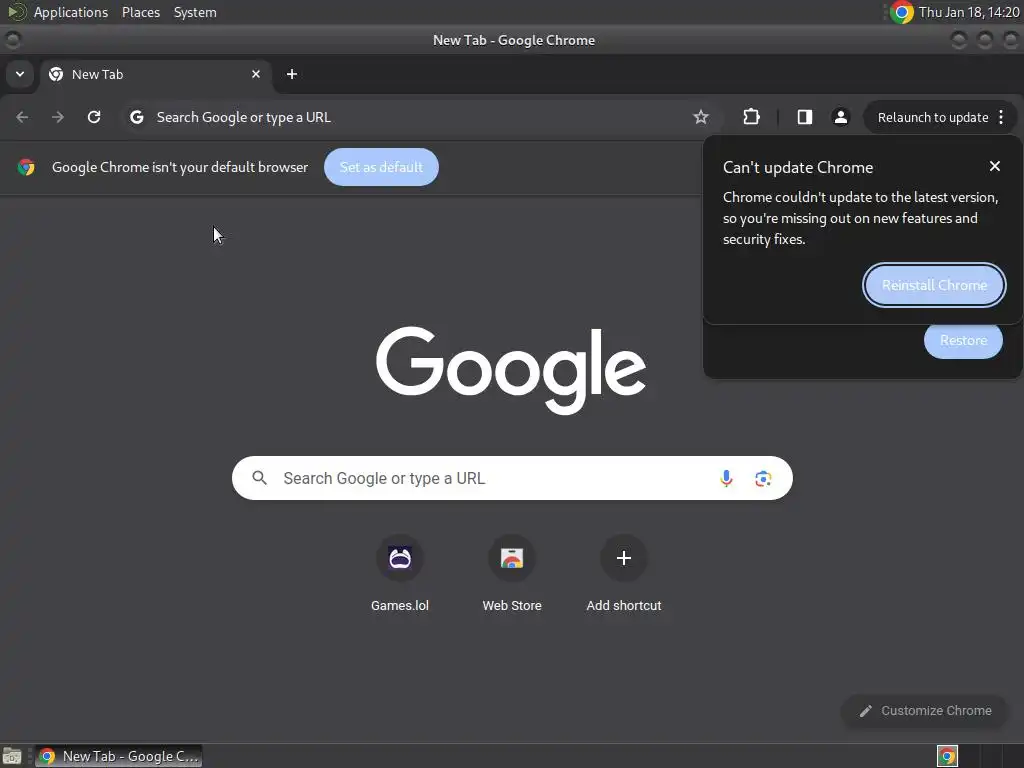Image resolution: width=1024 pixels, height=768 pixels.
Task: Bookmark this tab with the star icon
Action: [x=701, y=117]
